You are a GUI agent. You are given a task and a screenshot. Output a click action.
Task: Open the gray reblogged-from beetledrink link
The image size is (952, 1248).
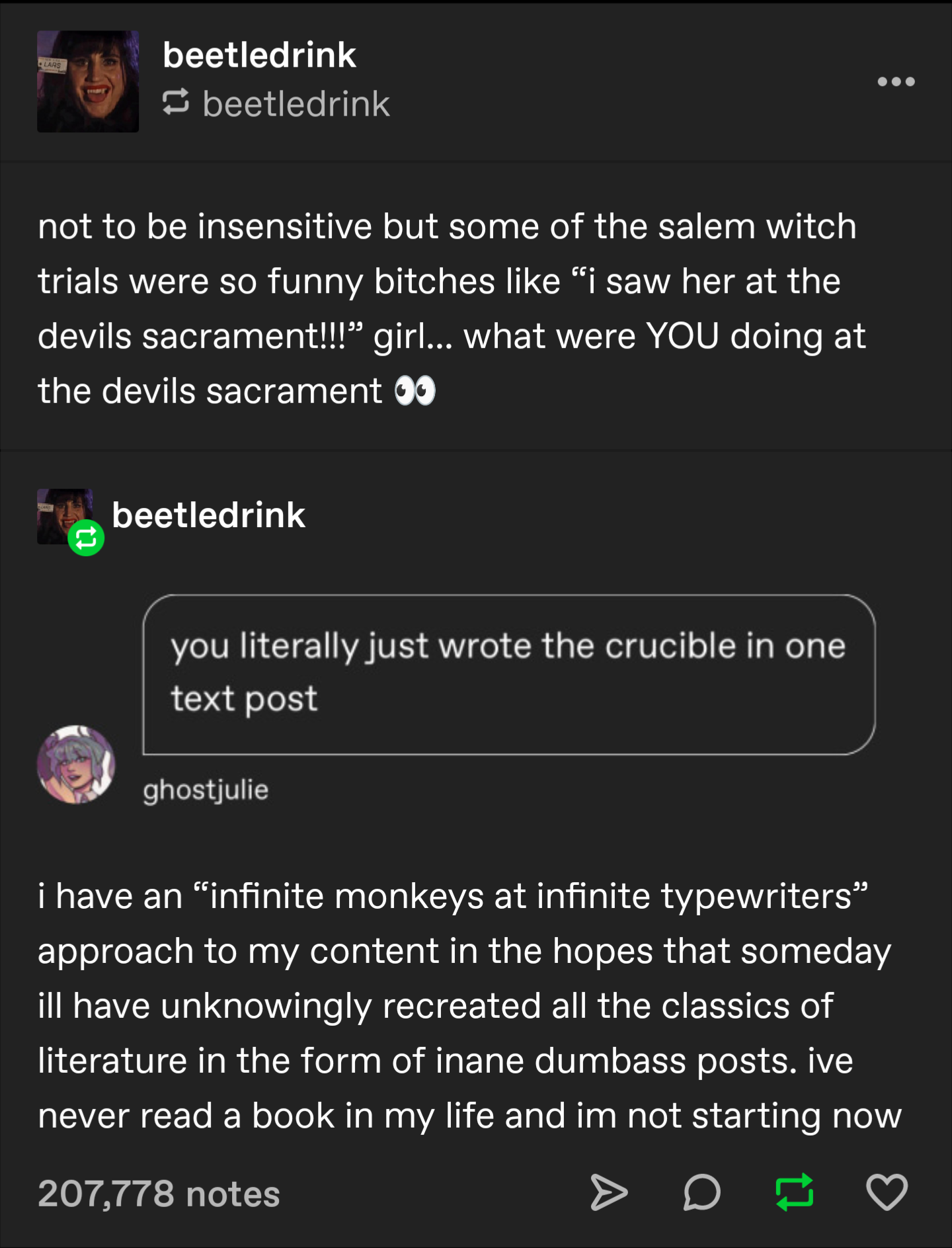coord(296,104)
